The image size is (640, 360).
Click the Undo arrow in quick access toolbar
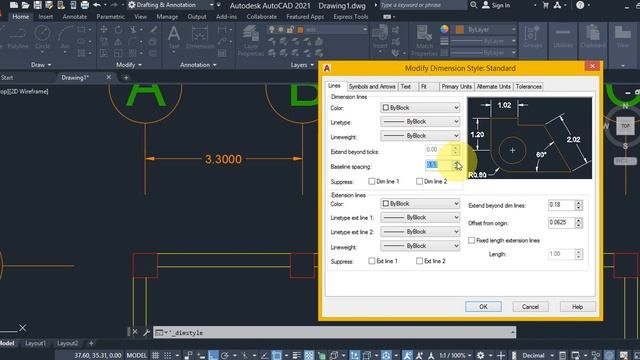tap(97, 5)
